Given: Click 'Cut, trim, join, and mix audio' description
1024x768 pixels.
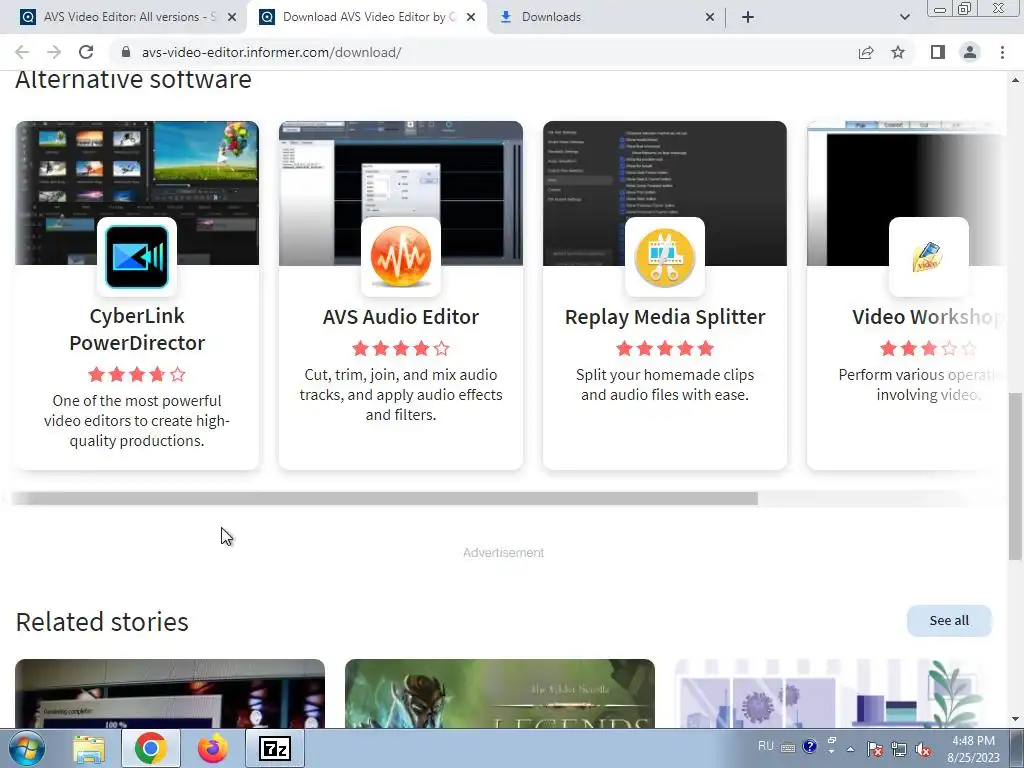Looking at the screenshot, I should point(401,394).
